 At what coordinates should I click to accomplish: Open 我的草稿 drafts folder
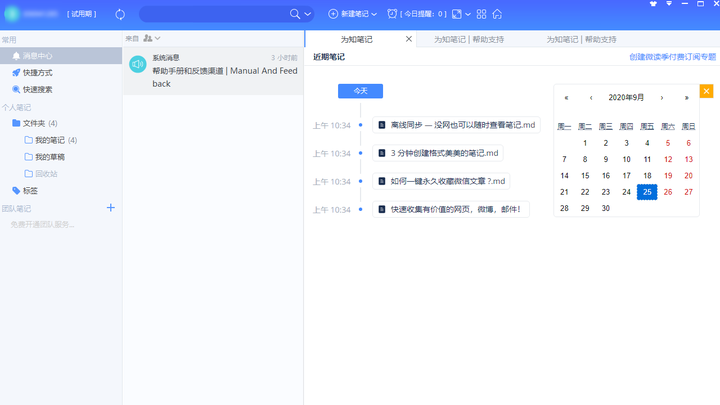click(x=50, y=157)
